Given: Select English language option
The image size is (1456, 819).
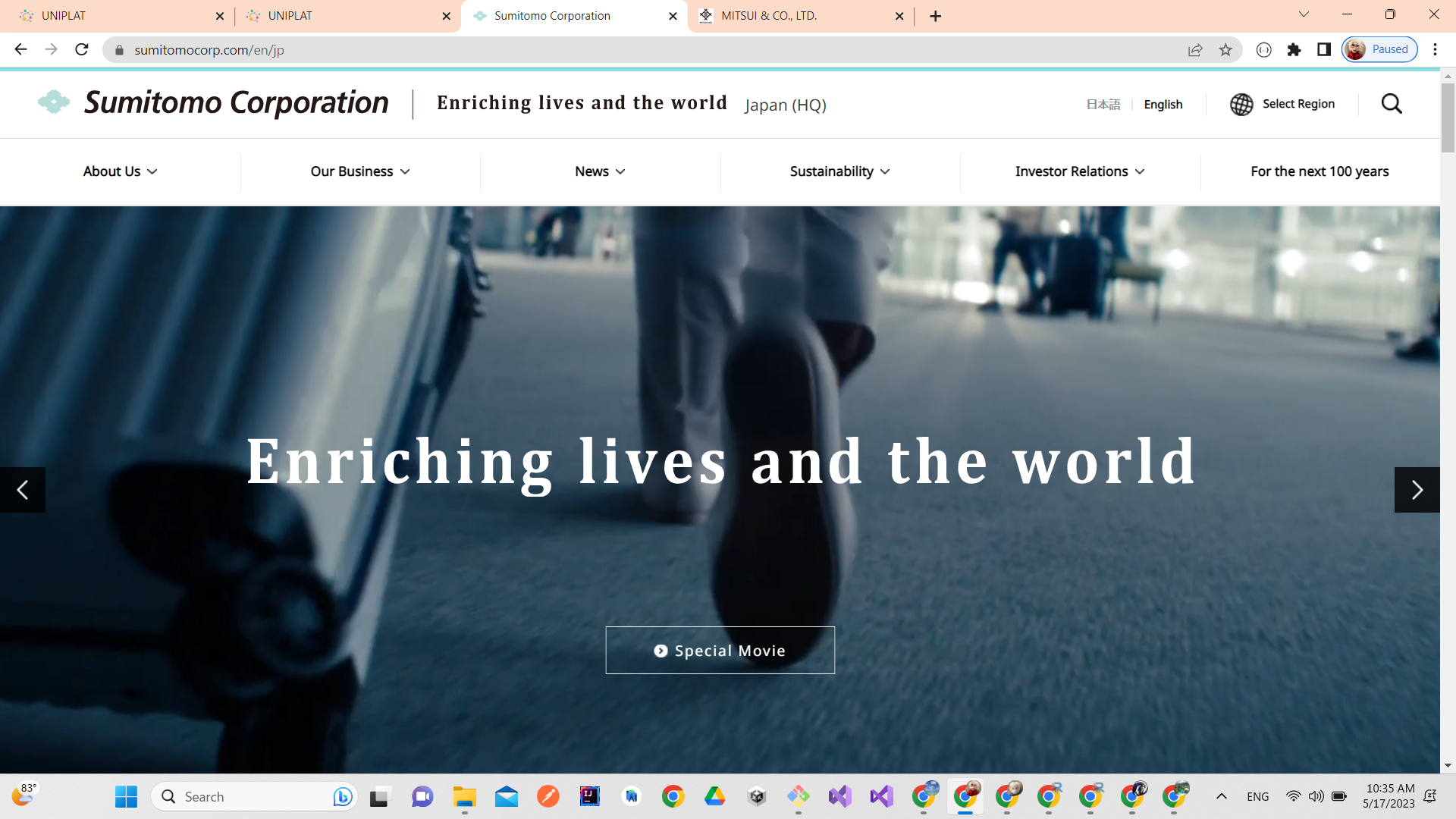Looking at the screenshot, I should pos(1163,105).
